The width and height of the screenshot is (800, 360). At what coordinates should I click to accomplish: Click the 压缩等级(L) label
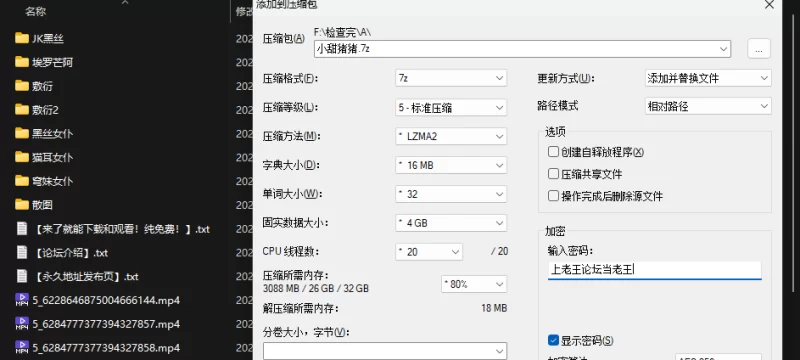(x=290, y=107)
